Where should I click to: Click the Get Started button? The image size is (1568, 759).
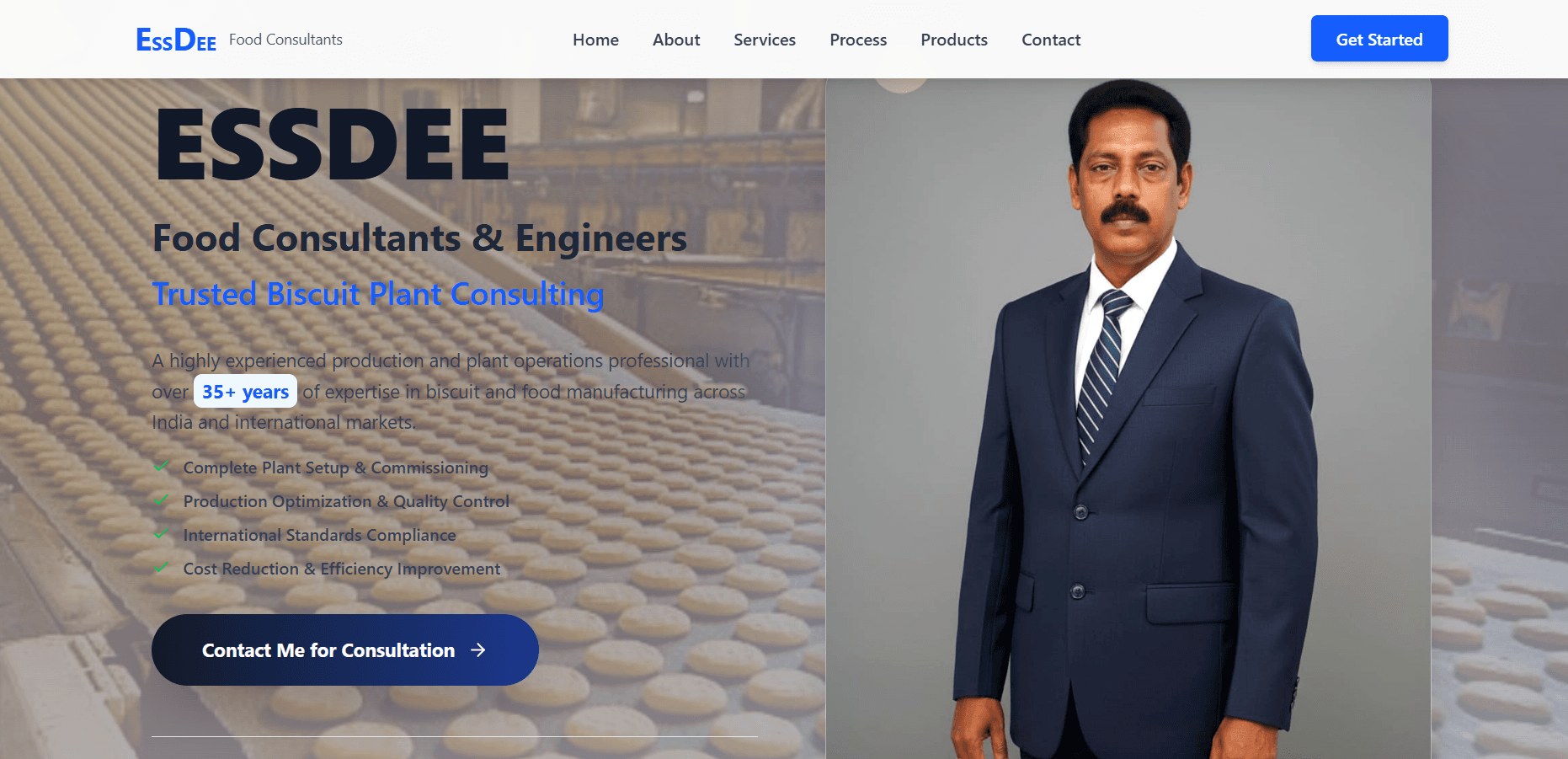1379,39
